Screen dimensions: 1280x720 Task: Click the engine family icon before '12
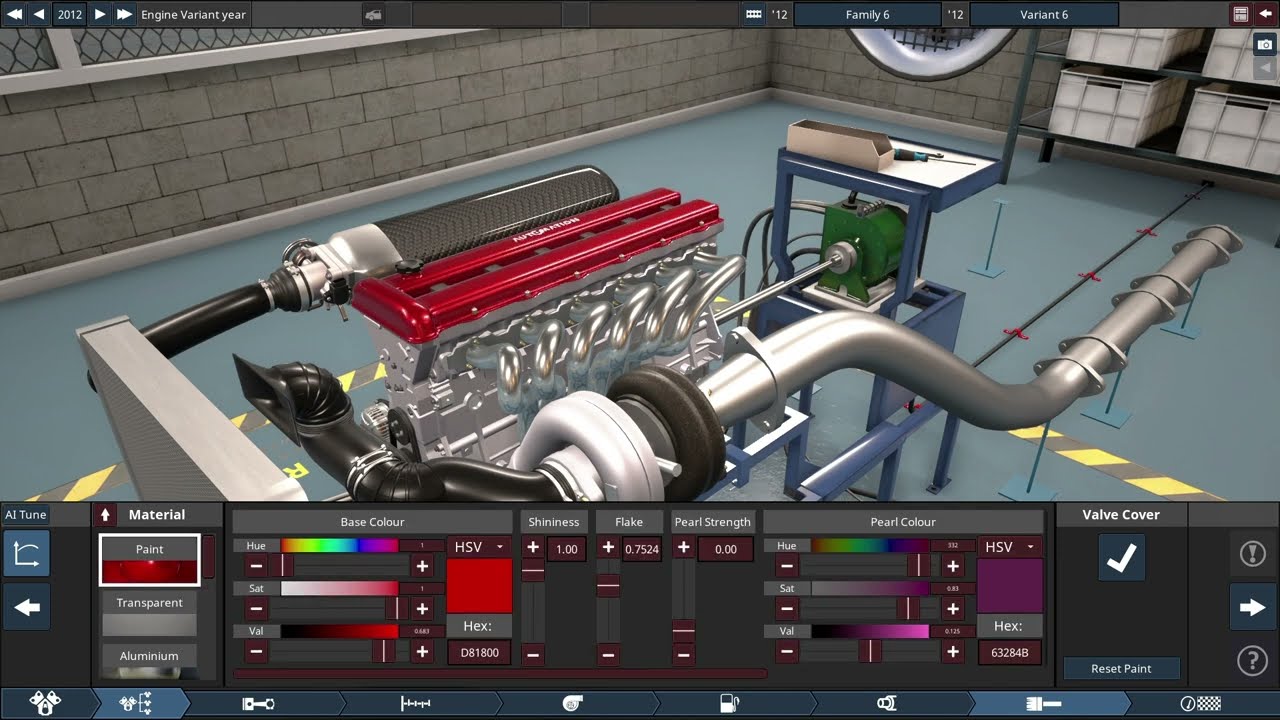[754, 14]
